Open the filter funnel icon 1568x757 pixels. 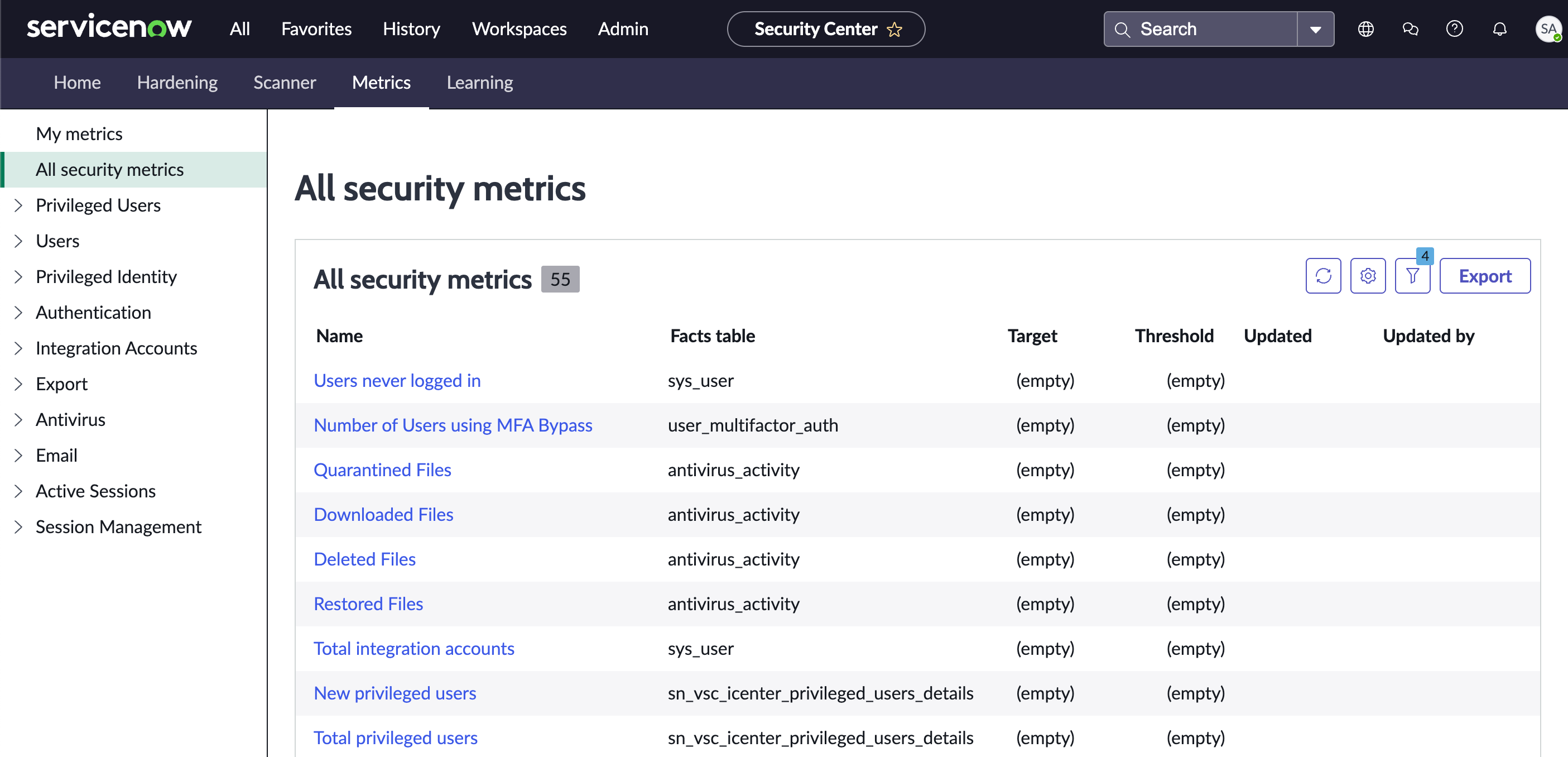tap(1412, 276)
